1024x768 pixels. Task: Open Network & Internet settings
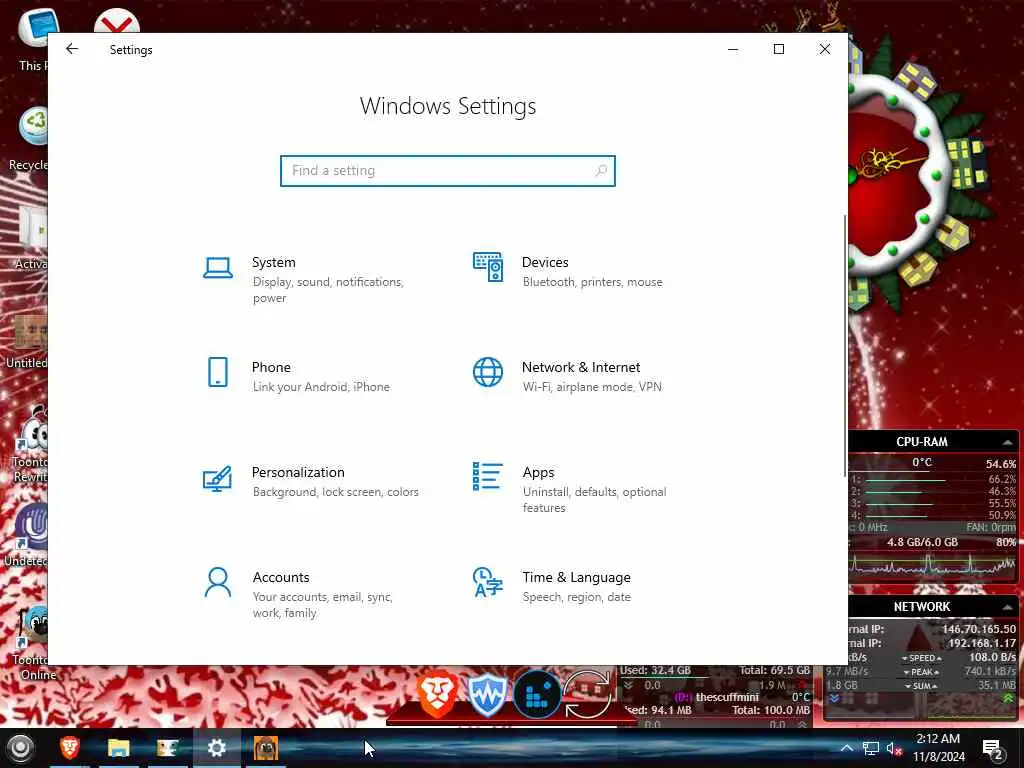[583, 376]
